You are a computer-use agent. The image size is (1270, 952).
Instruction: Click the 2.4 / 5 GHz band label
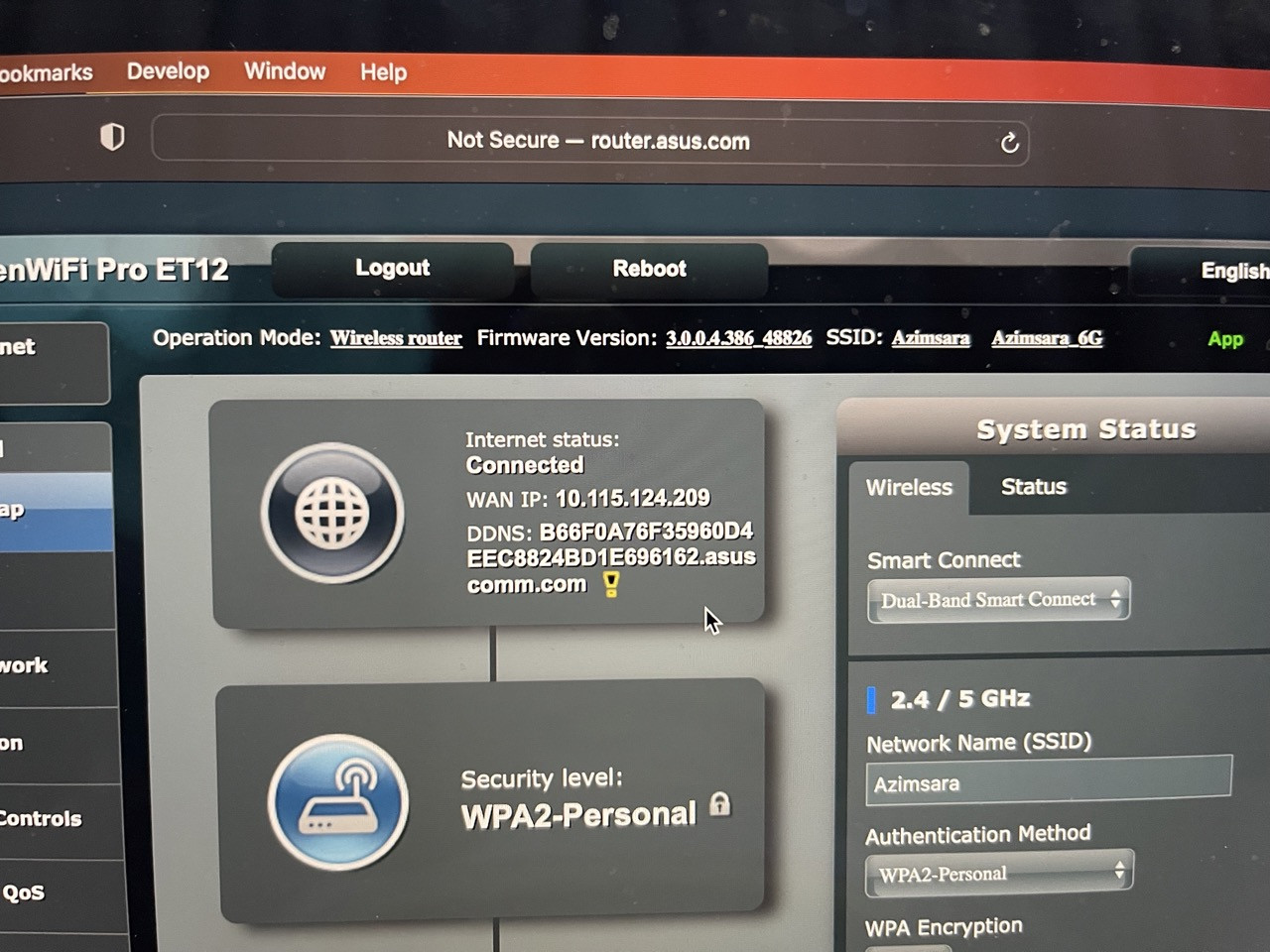959,699
